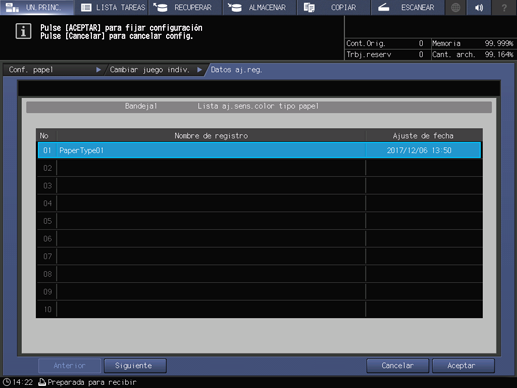Image resolution: width=517 pixels, height=388 pixels.
Task: Select row 01 PaperType01
Action: tap(259, 150)
